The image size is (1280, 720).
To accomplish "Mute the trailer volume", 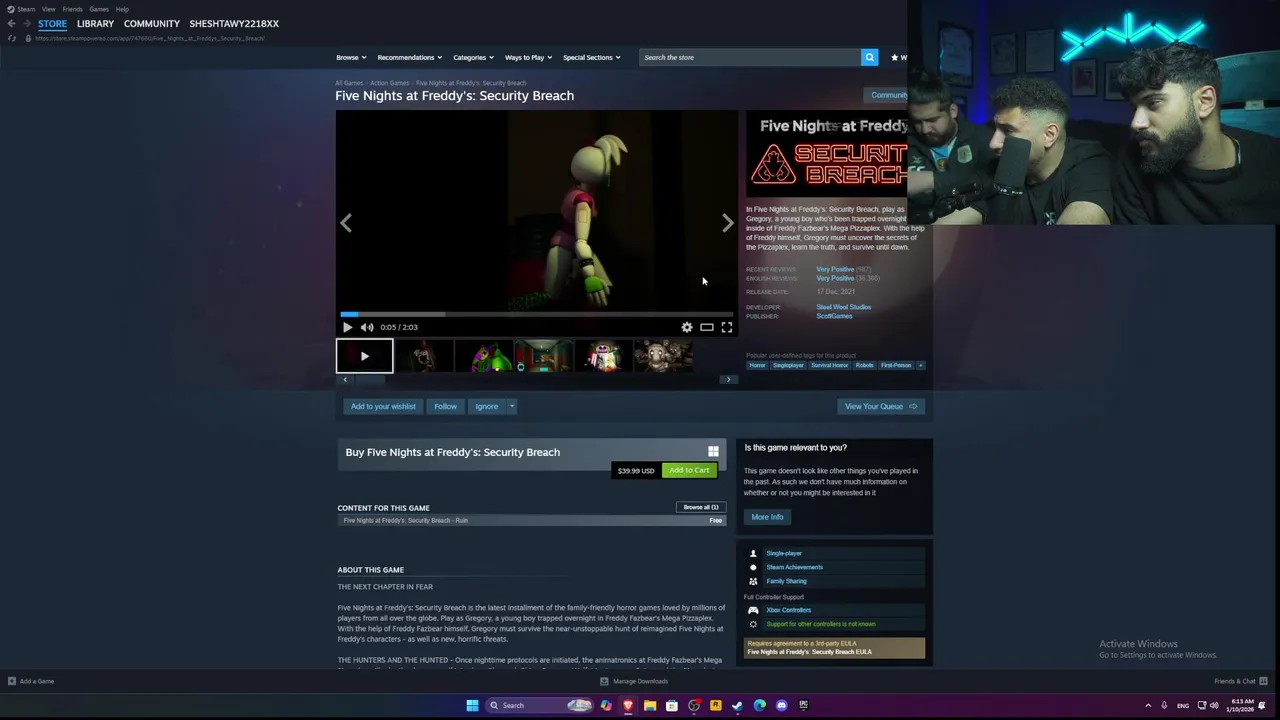I will coord(367,327).
